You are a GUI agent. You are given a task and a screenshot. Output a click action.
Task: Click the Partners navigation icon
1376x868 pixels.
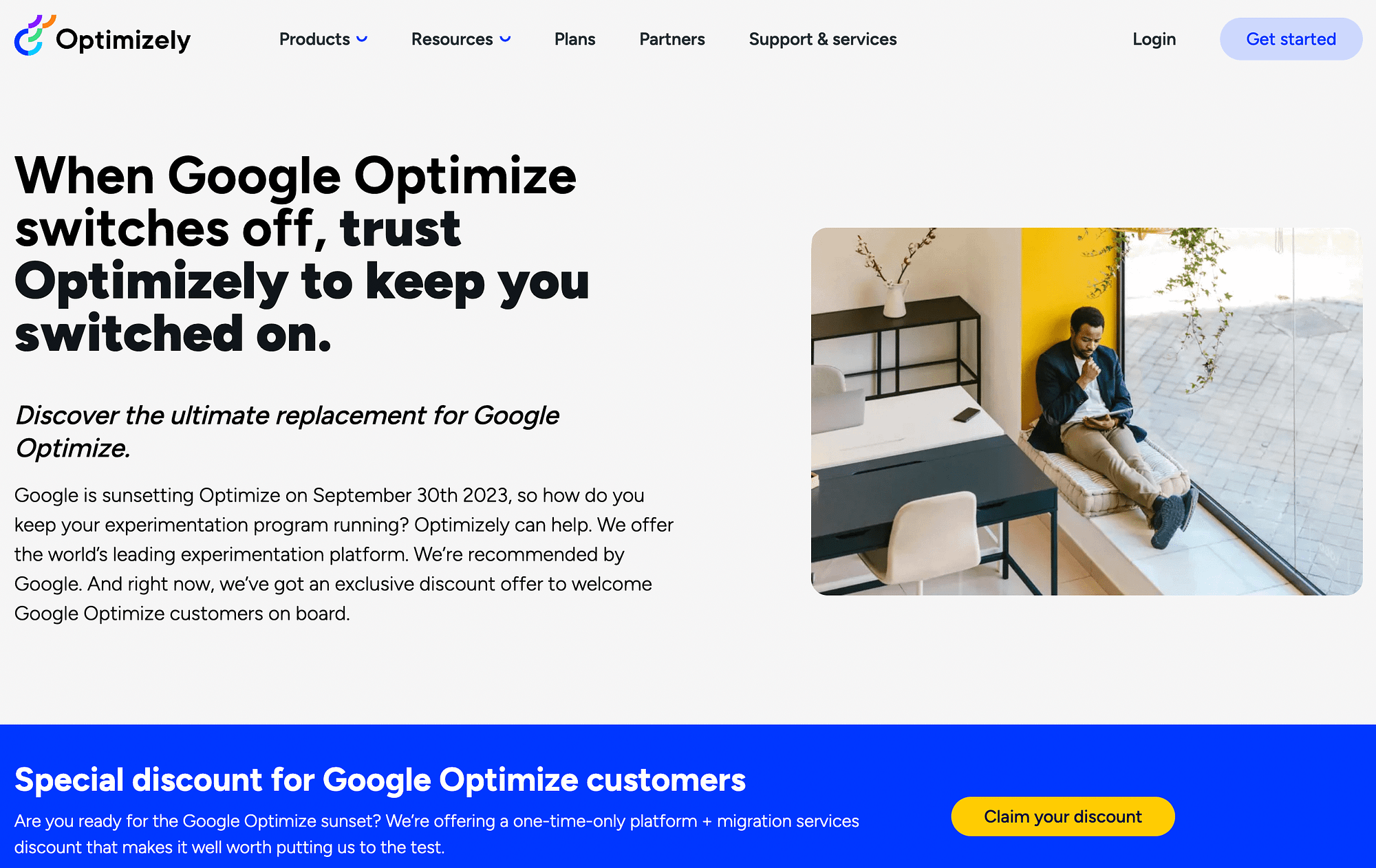pos(672,39)
